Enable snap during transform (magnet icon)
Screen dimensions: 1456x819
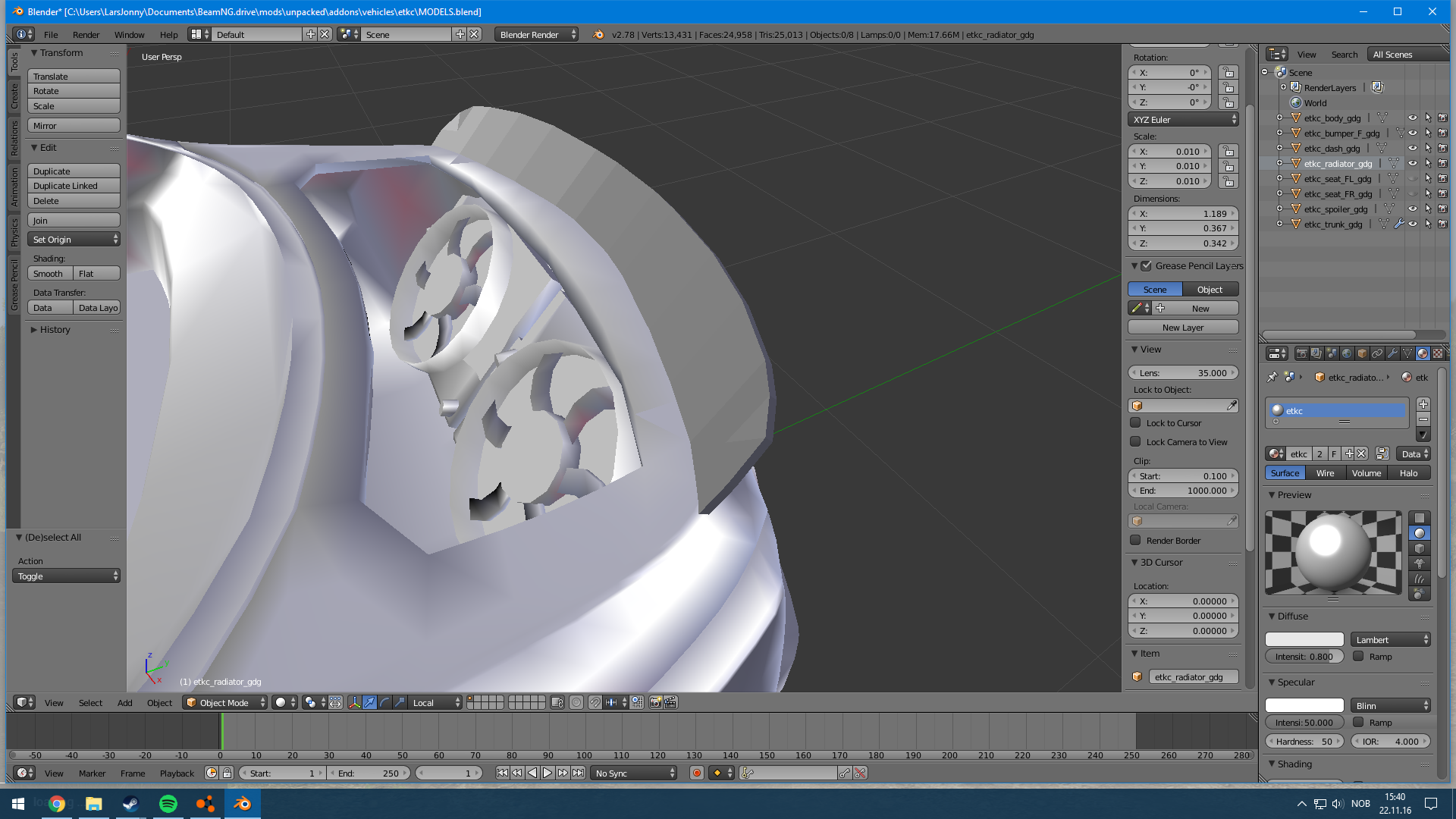(x=595, y=703)
